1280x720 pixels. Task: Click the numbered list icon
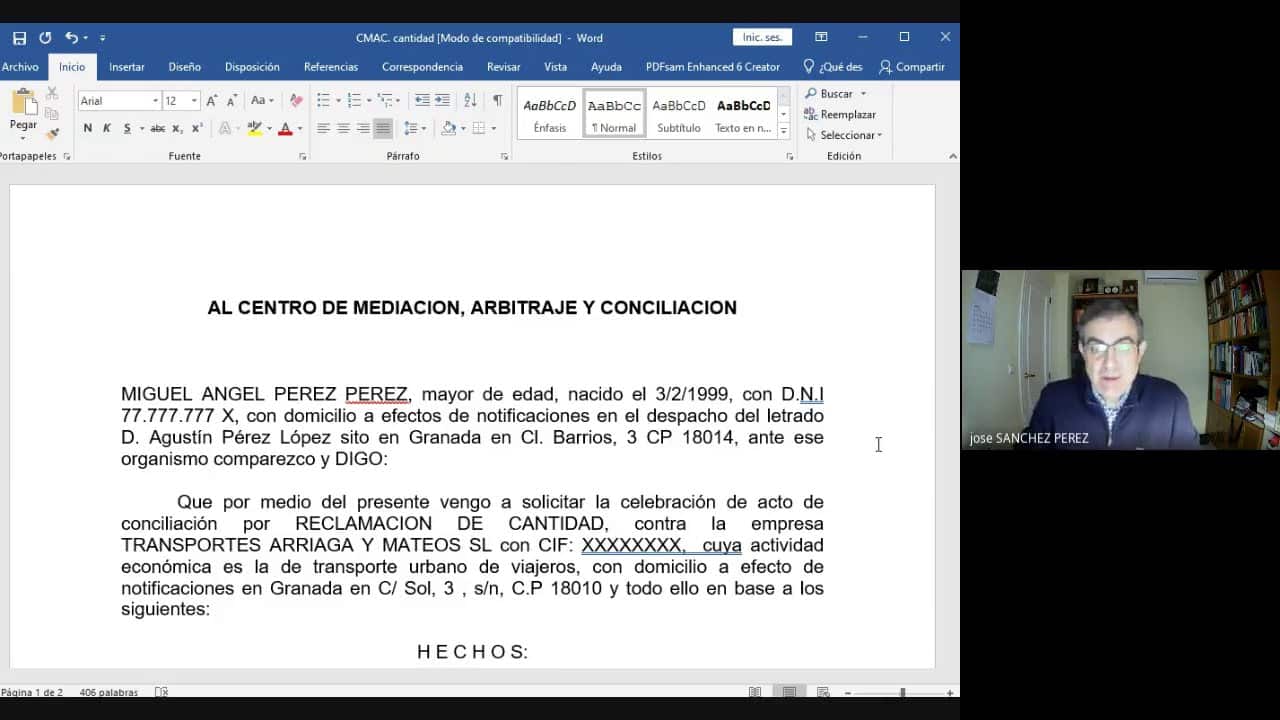click(354, 100)
